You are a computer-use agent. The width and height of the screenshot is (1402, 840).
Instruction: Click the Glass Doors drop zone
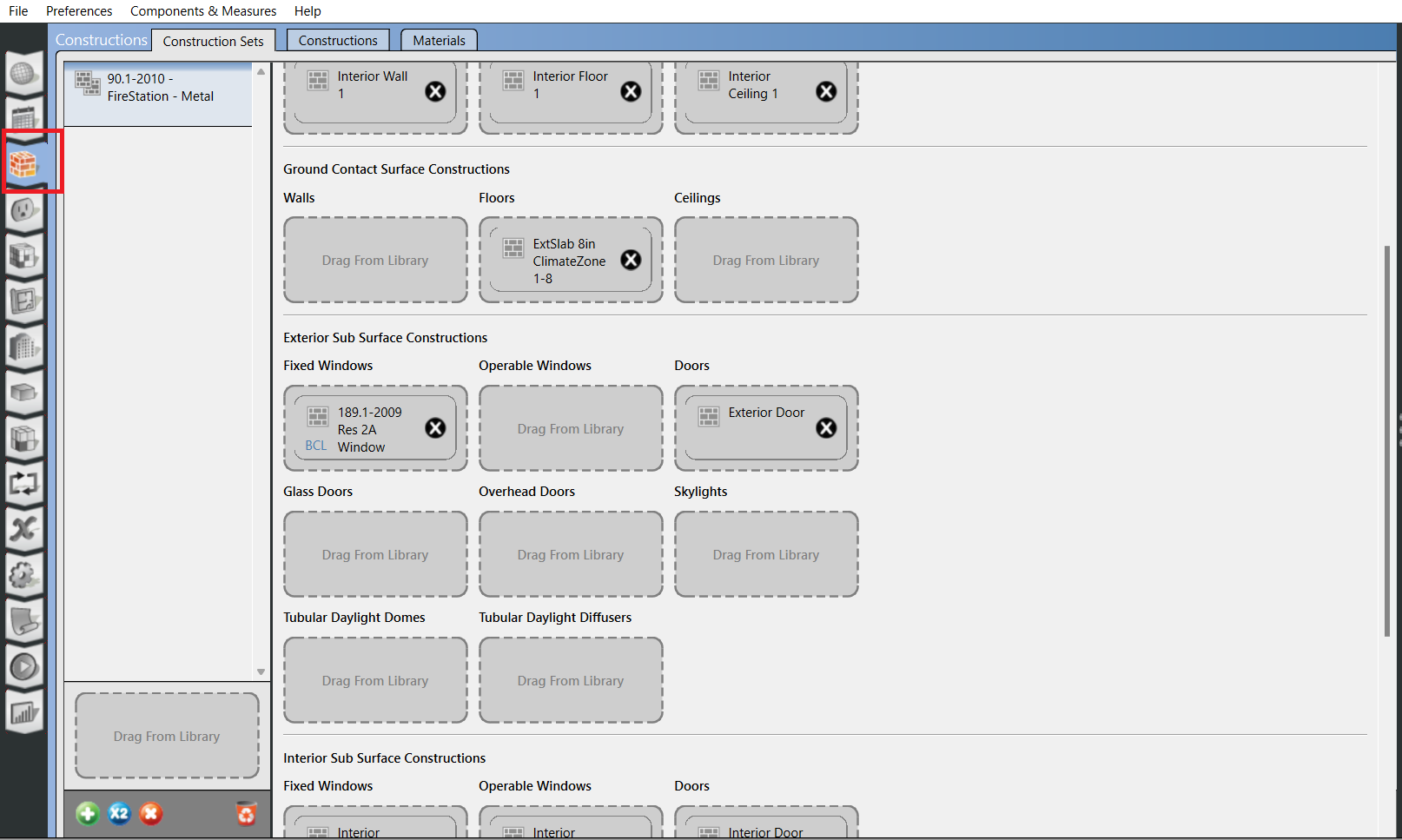tap(375, 554)
